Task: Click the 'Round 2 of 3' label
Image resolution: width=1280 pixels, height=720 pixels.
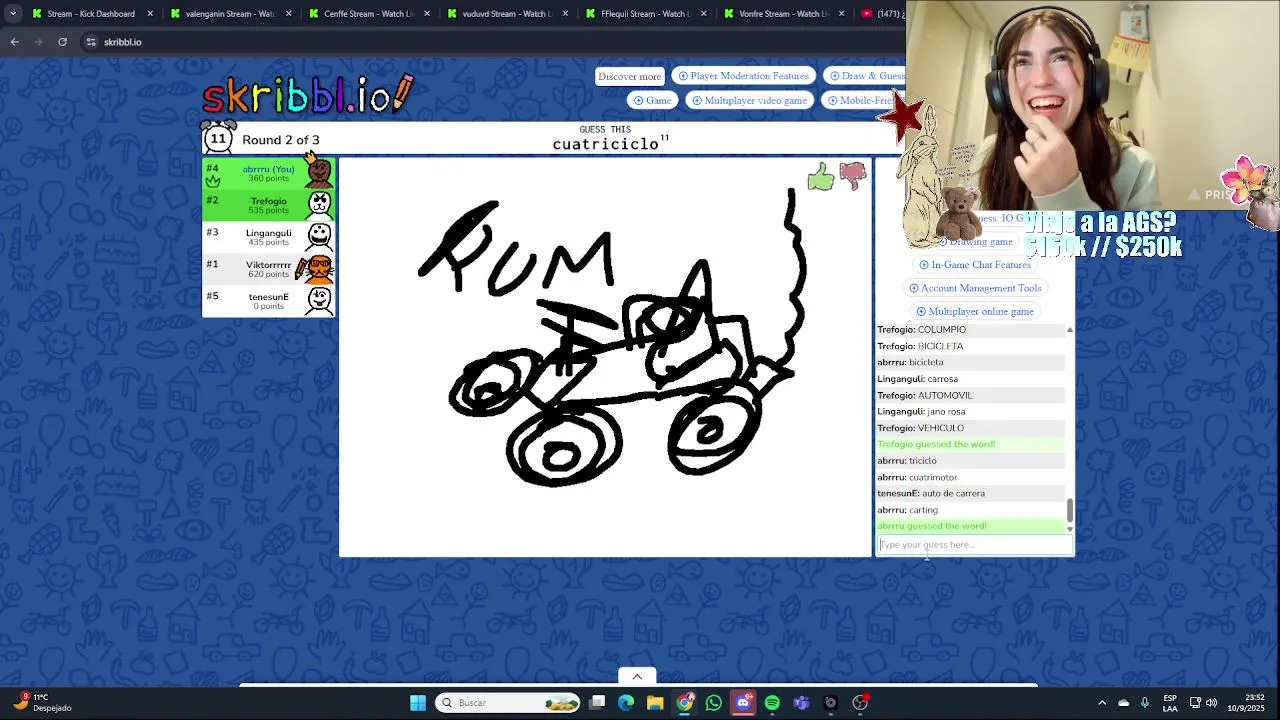Action: tap(281, 140)
